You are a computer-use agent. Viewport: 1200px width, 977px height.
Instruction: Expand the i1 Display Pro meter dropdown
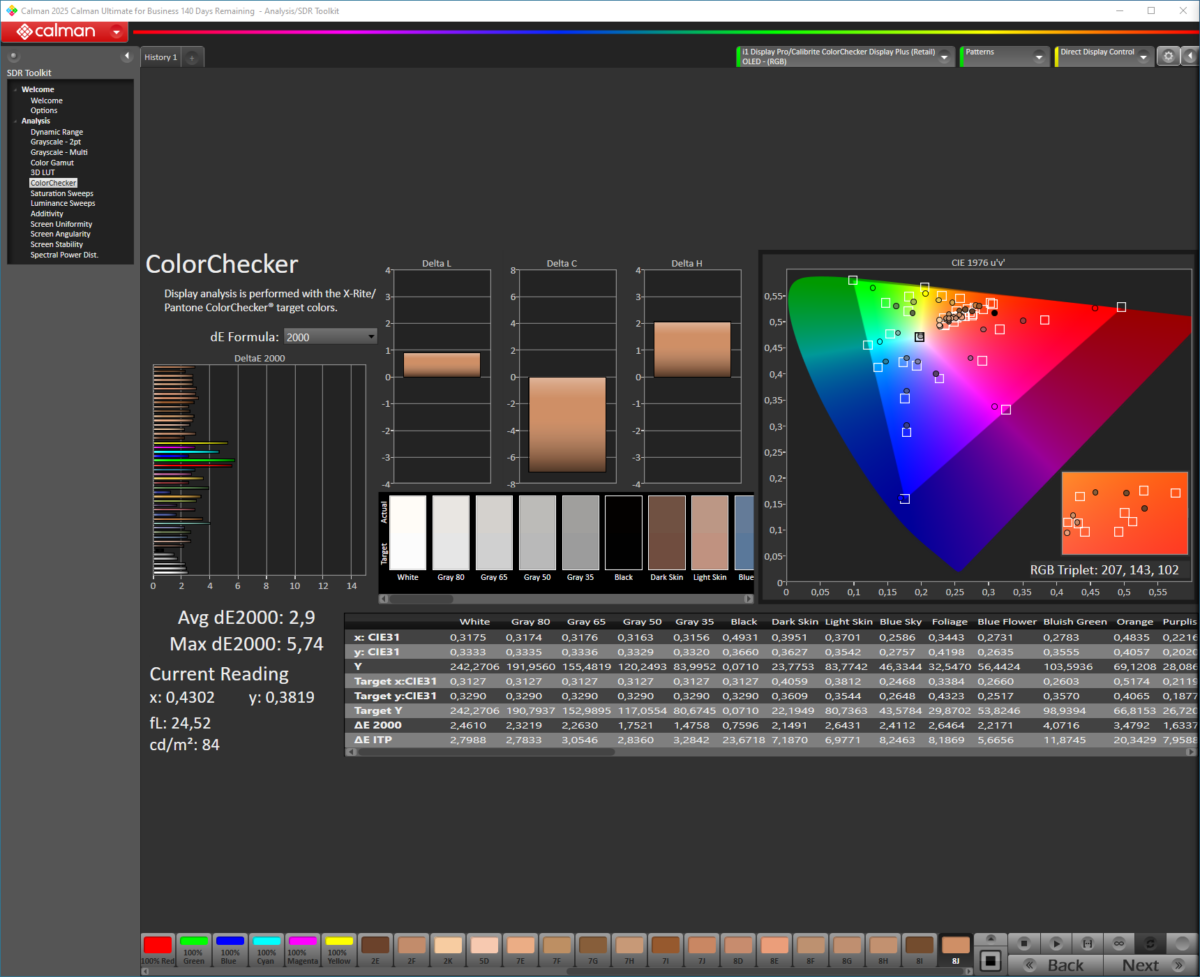pyautogui.click(x=944, y=57)
